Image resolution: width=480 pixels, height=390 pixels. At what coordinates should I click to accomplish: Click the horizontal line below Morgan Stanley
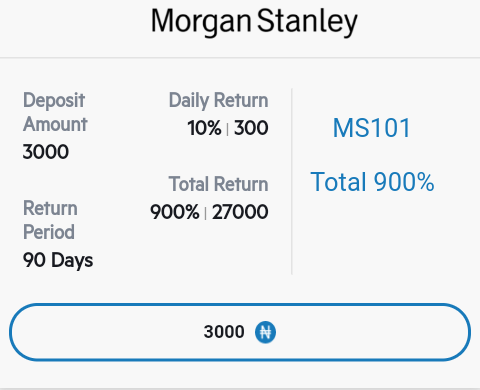240,58
